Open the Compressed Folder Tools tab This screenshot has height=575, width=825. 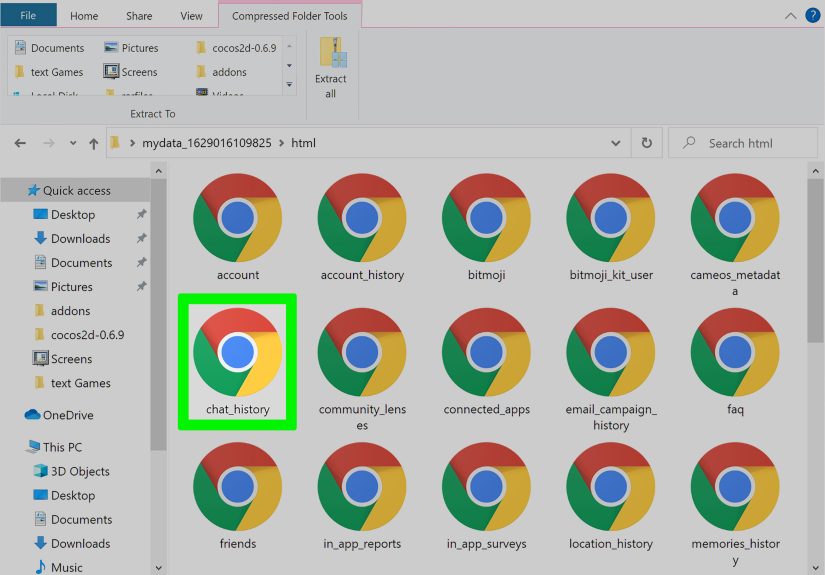click(x=290, y=16)
